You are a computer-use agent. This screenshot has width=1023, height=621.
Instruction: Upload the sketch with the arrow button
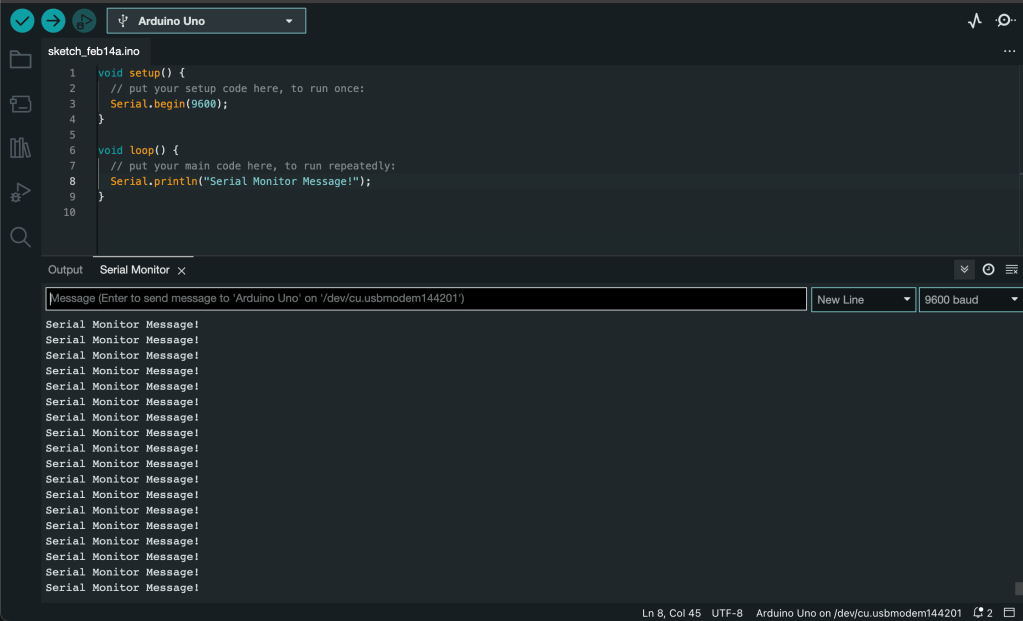[53, 21]
